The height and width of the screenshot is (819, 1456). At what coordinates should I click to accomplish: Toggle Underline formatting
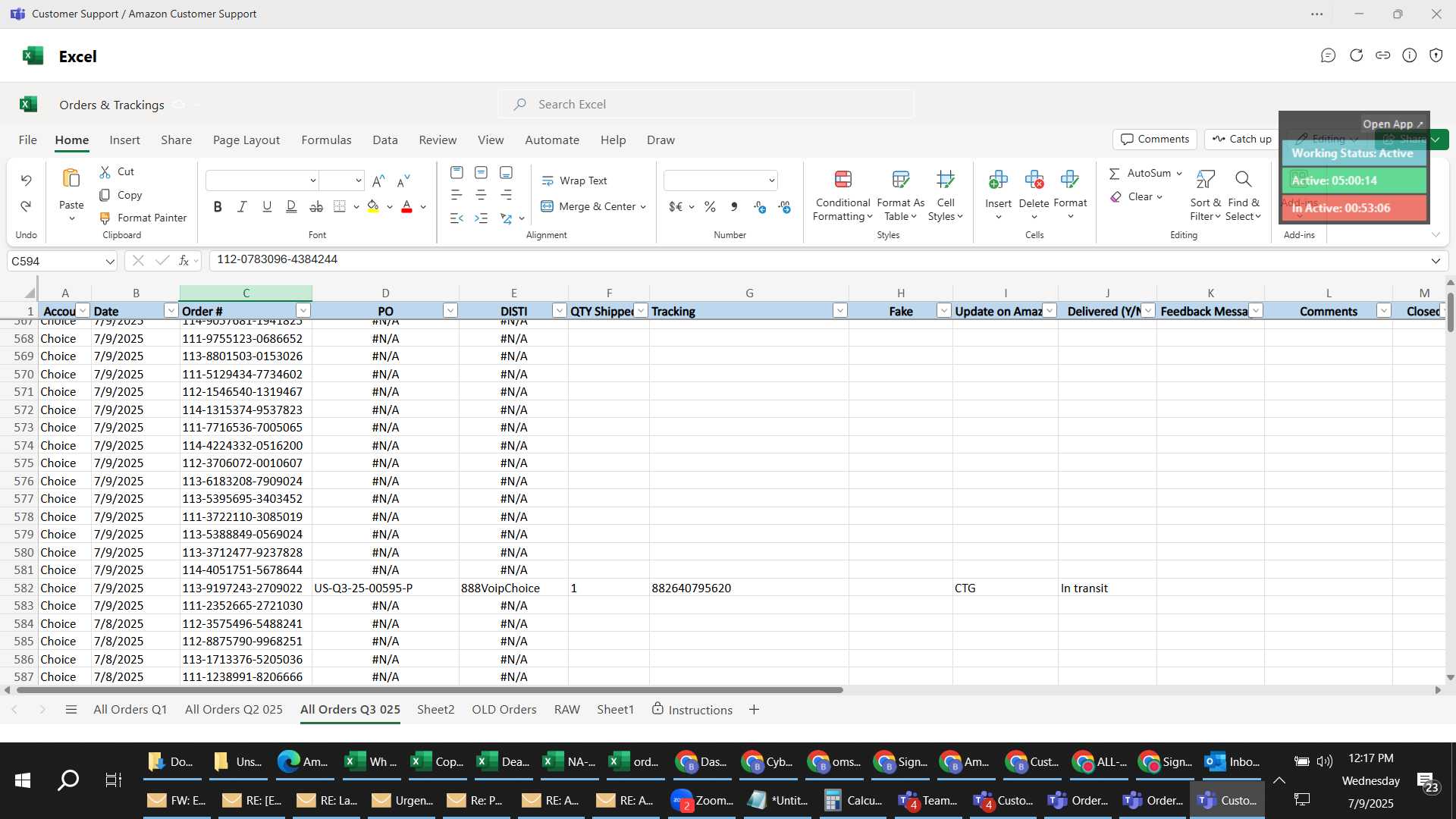(x=267, y=206)
